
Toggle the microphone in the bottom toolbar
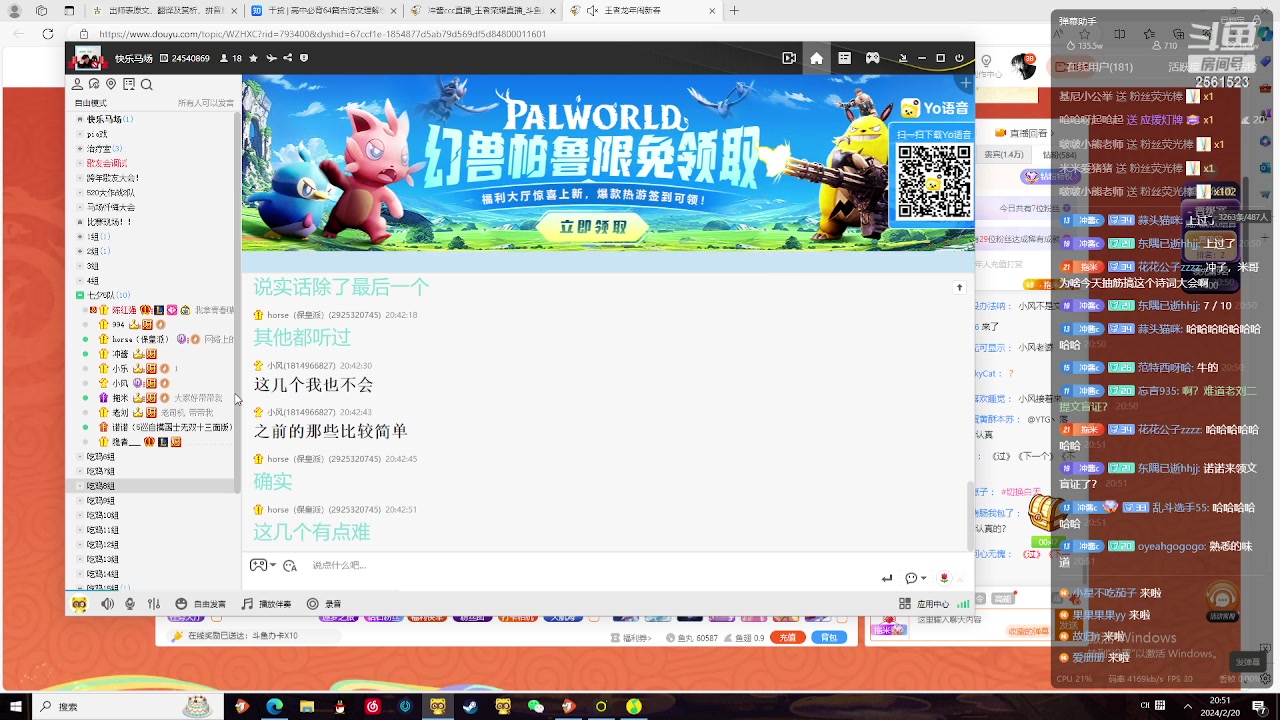click(x=130, y=604)
